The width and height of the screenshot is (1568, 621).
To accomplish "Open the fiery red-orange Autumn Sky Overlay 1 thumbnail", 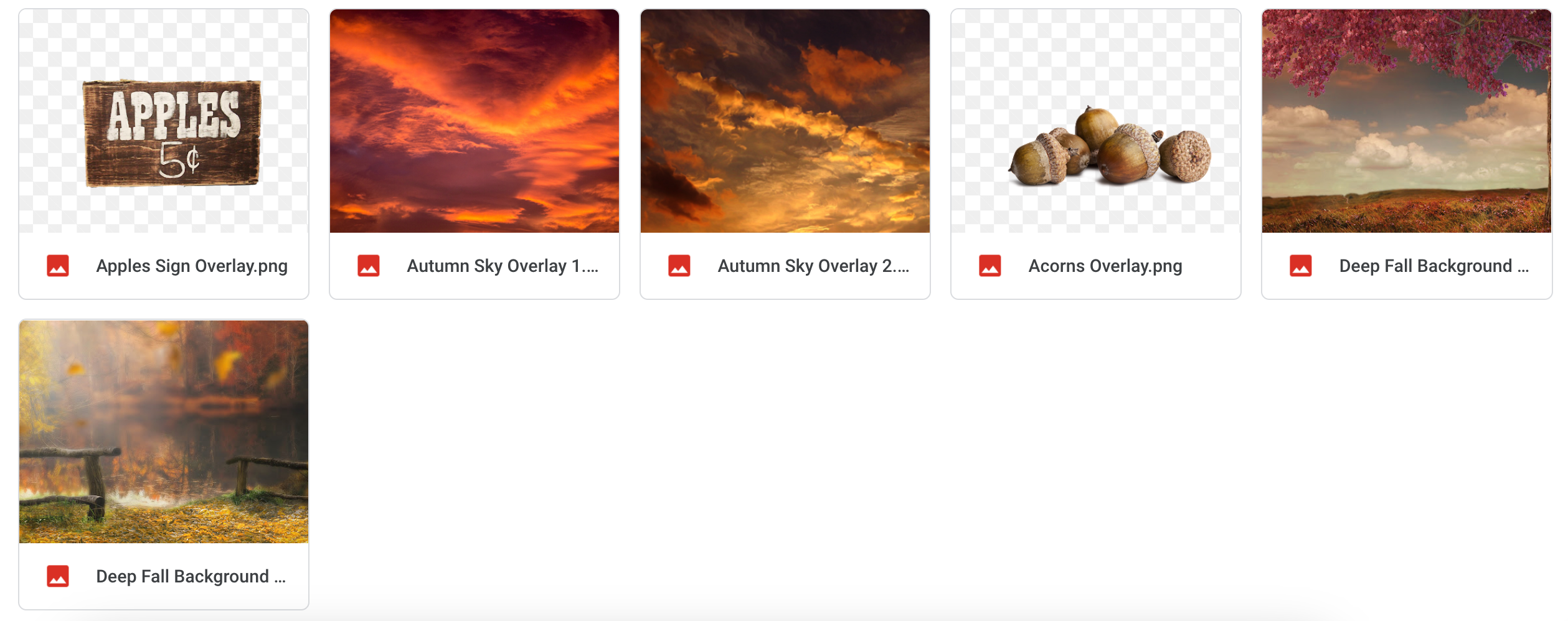I will 475,121.
